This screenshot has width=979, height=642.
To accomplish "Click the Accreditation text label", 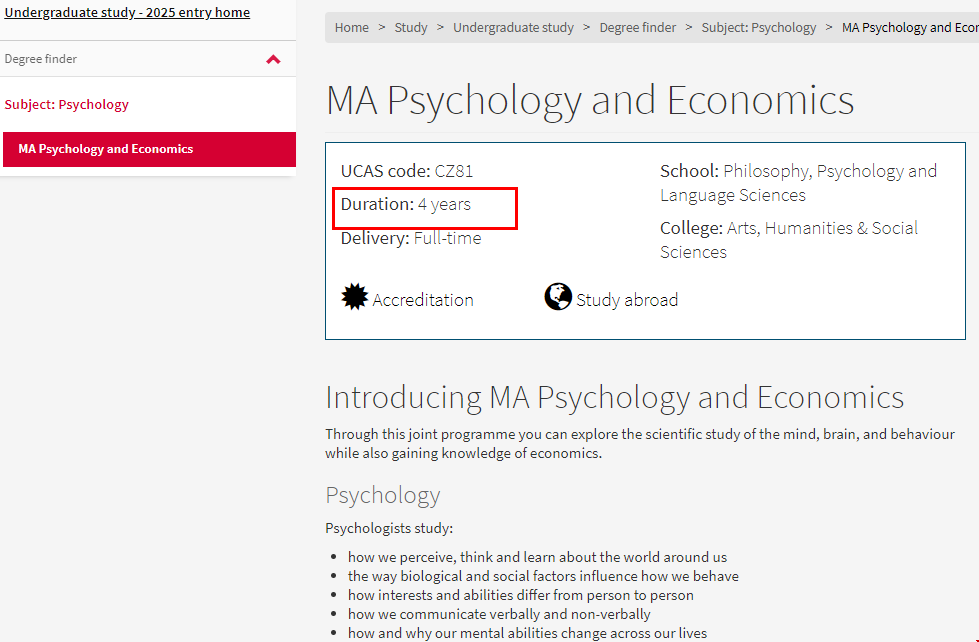I will point(423,300).
